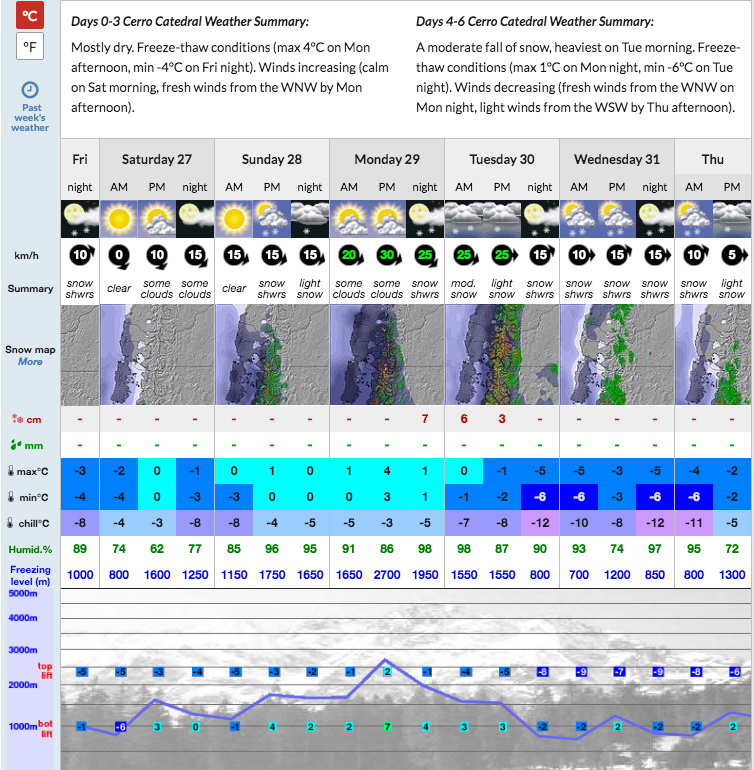Viewport: 754px width, 770px height.
Task: Open Saturday 27 snow map thumbnail
Action: point(157,355)
